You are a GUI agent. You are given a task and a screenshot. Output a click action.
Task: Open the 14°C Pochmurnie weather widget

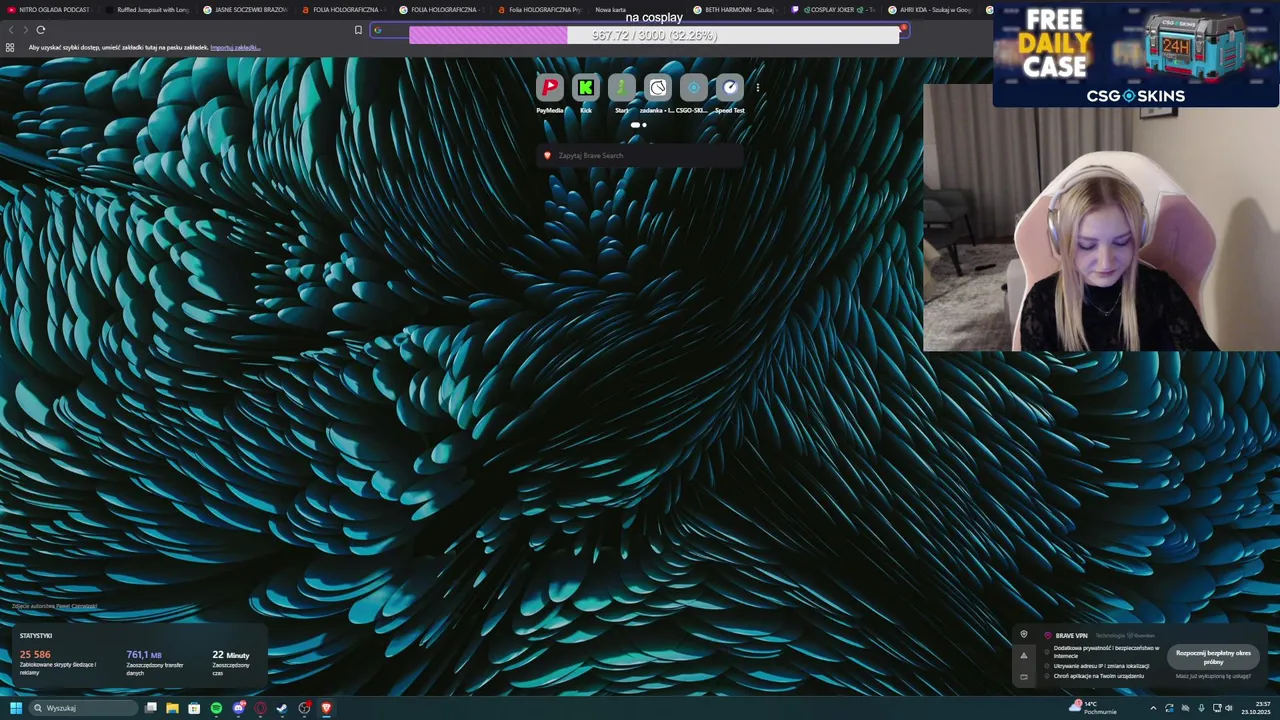pyautogui.click(x=1093, y=708)
